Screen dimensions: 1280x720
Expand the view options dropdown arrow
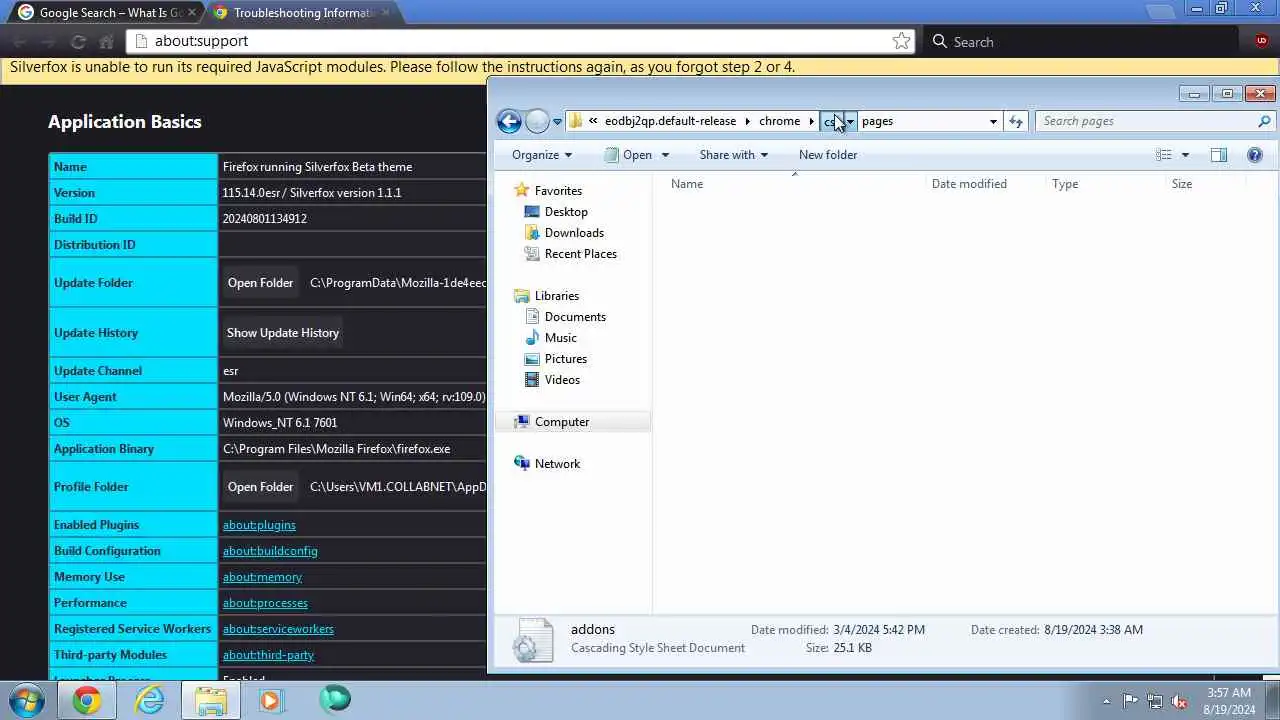click(x=1185, y=155)
